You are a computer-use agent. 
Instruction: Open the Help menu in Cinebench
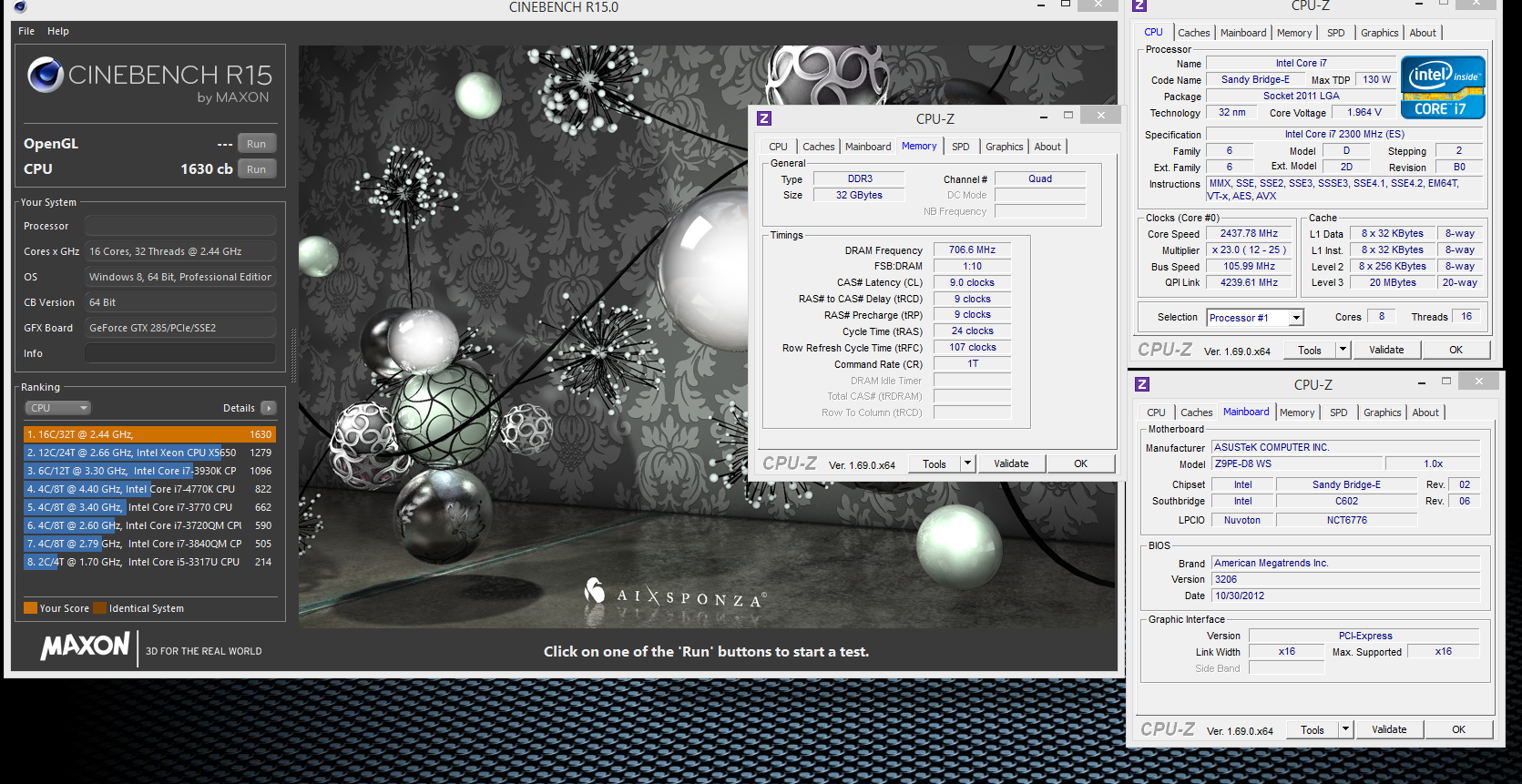(x=58, y=31)
